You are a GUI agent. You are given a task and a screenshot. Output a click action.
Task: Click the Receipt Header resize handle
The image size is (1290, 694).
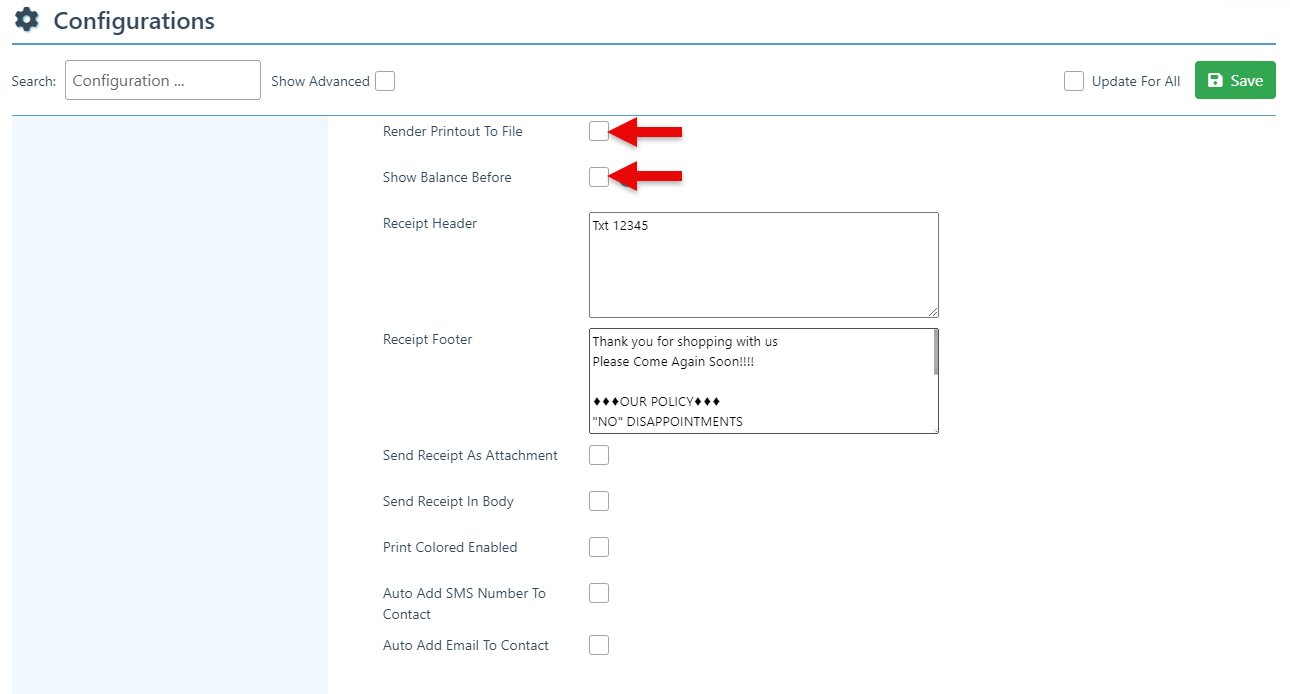933,312
